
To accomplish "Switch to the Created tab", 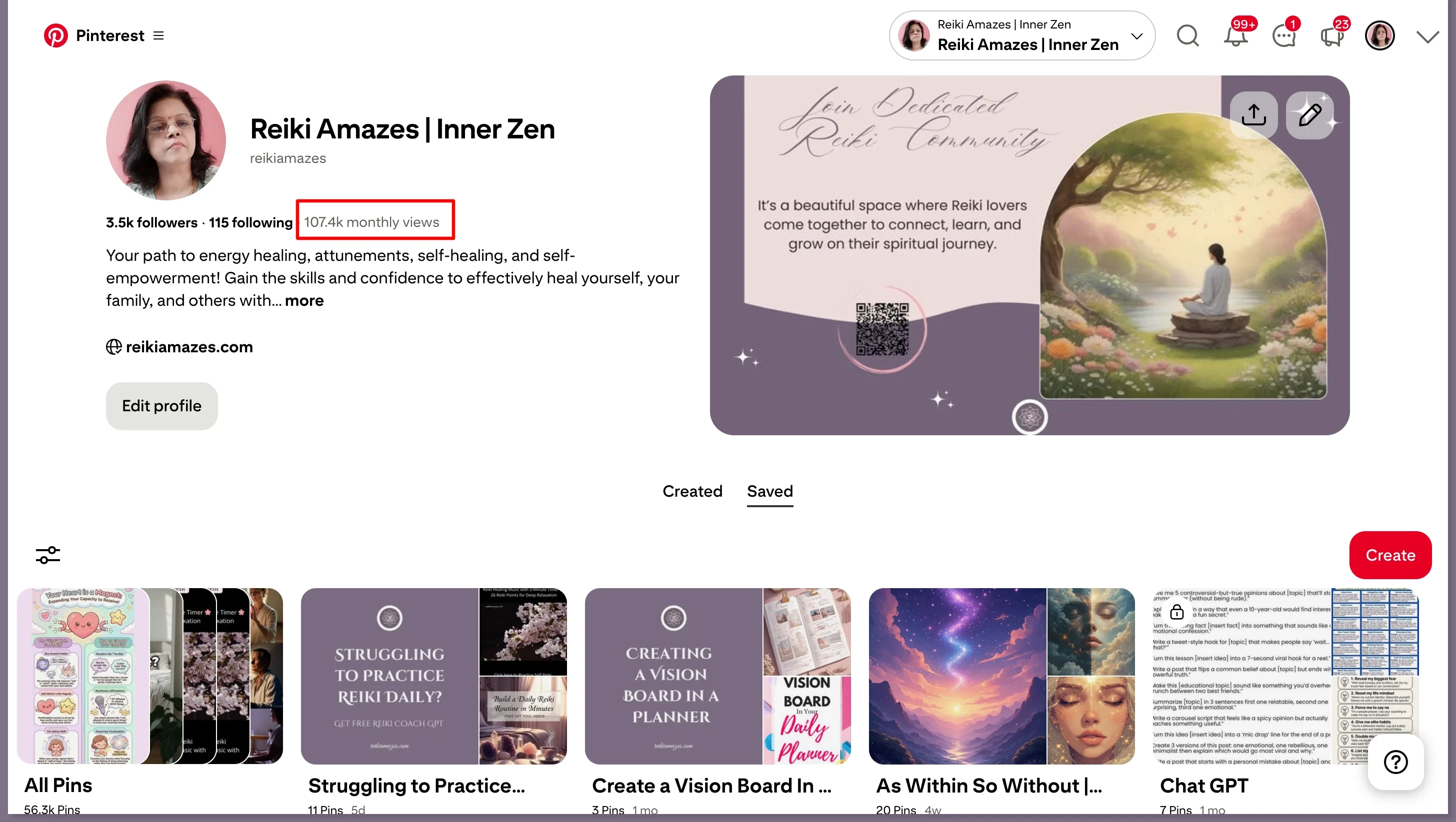I will pyautogui.click(x=692, y=492).
